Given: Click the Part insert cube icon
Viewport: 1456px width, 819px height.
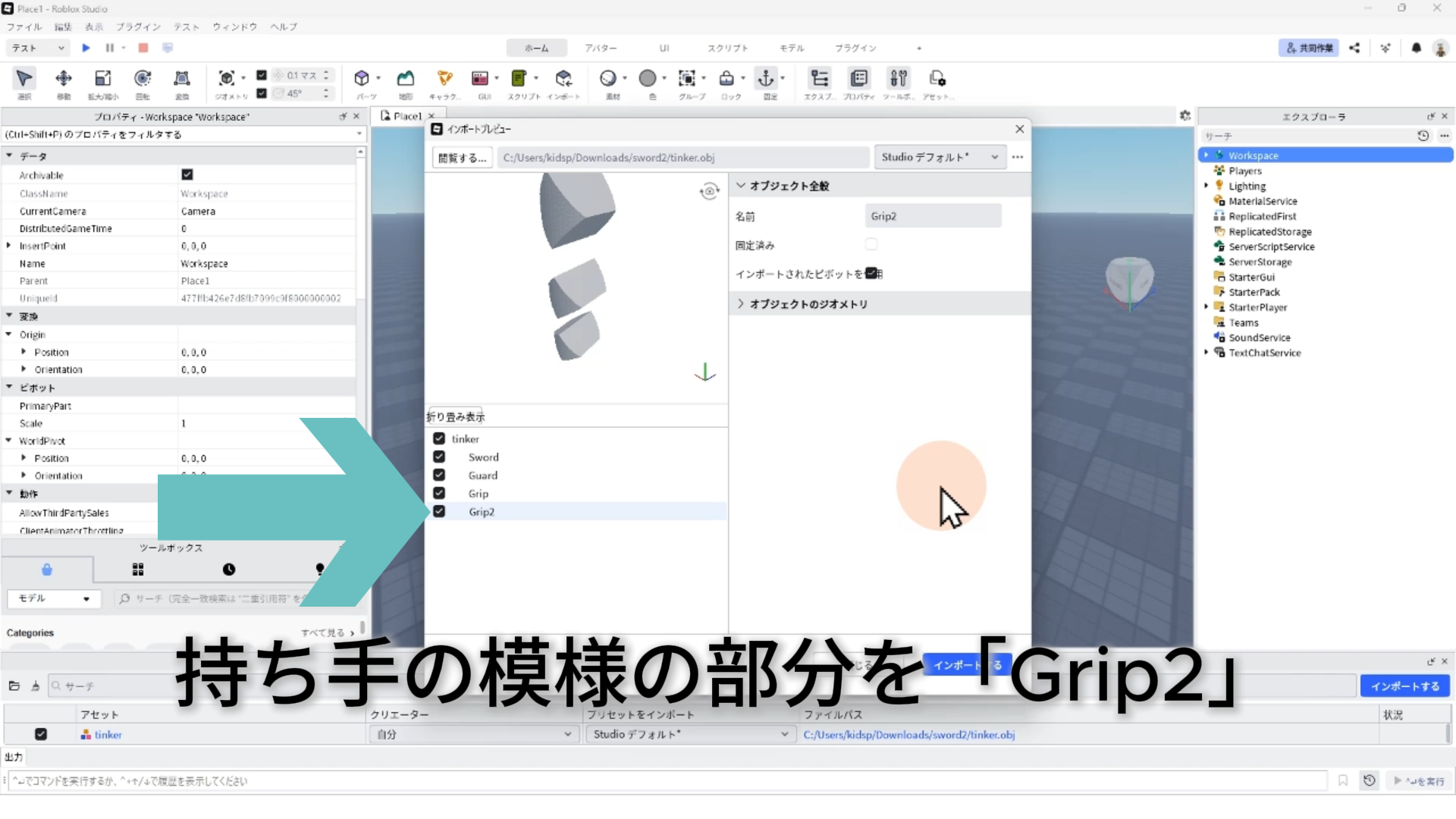Looking at the screenshot, I should coord(362,79).
